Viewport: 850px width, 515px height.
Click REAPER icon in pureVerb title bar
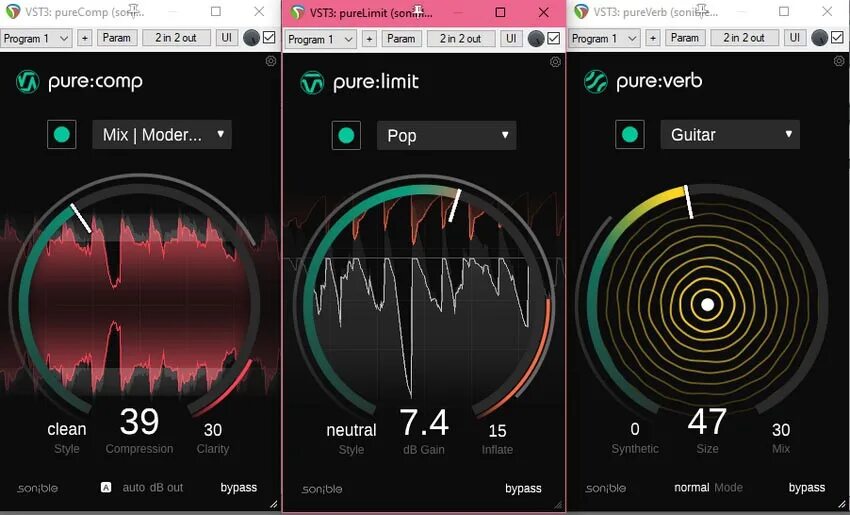581,11
